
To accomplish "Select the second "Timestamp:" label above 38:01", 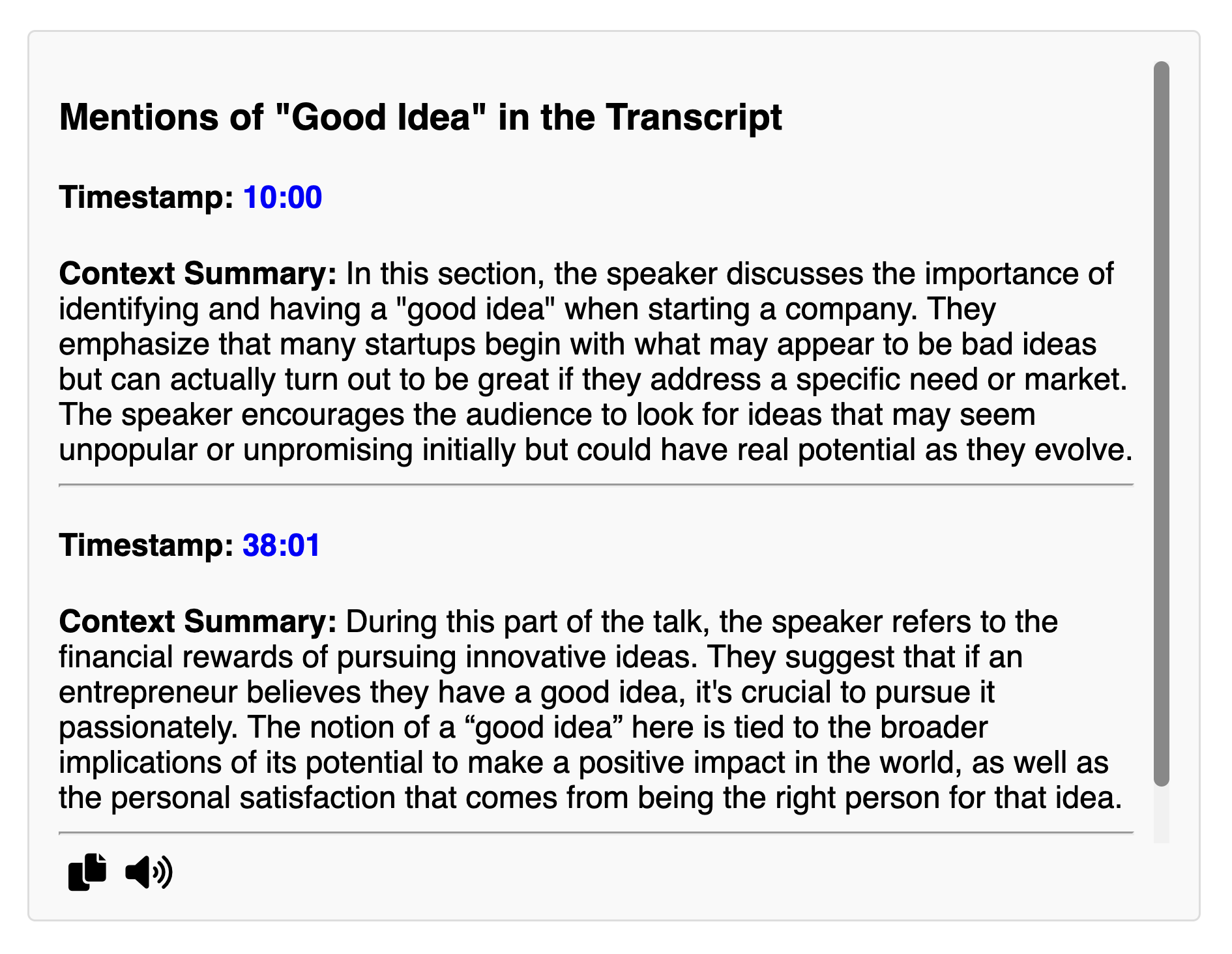I will pos(146,545).
